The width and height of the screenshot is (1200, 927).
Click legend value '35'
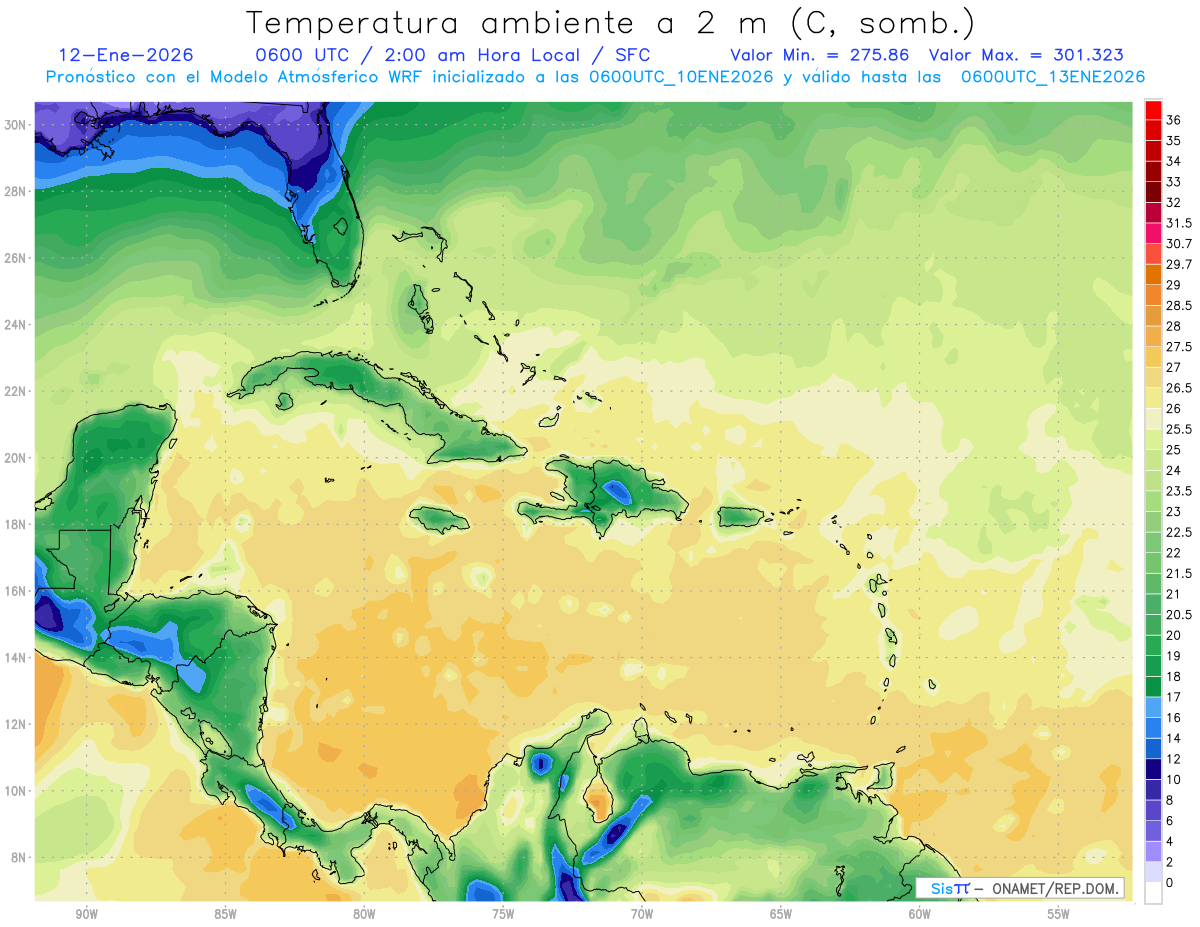(x=1174, y=141)
